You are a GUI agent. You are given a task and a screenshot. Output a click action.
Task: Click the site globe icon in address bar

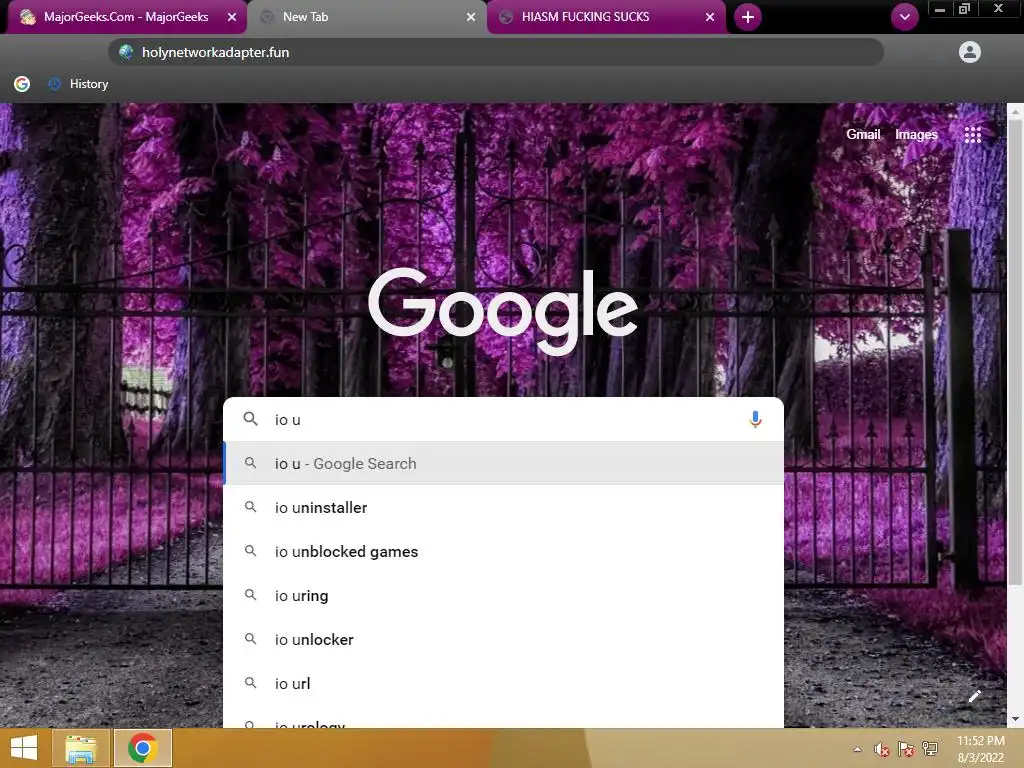126,52
